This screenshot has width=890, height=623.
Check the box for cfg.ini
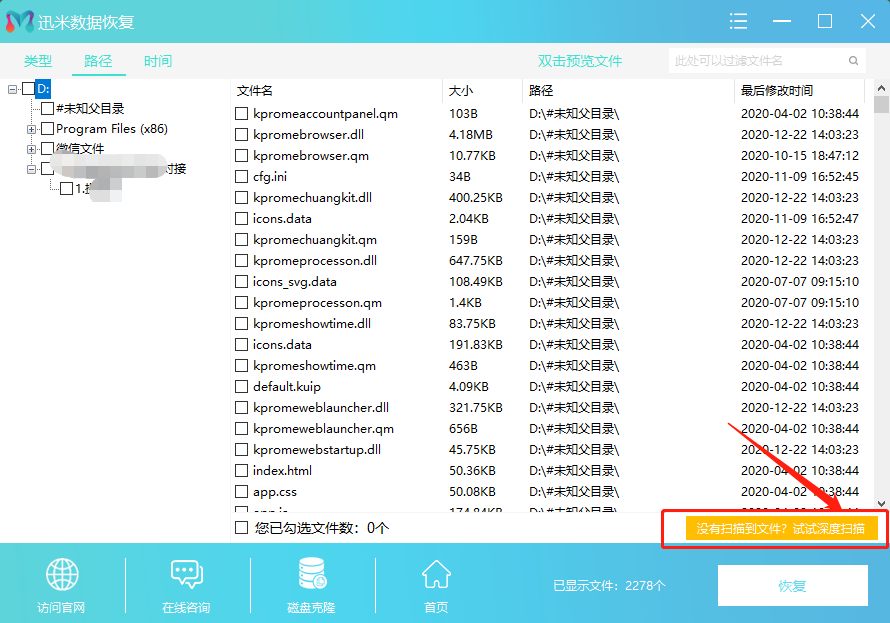pyautogui.click(x=241, y=177)
